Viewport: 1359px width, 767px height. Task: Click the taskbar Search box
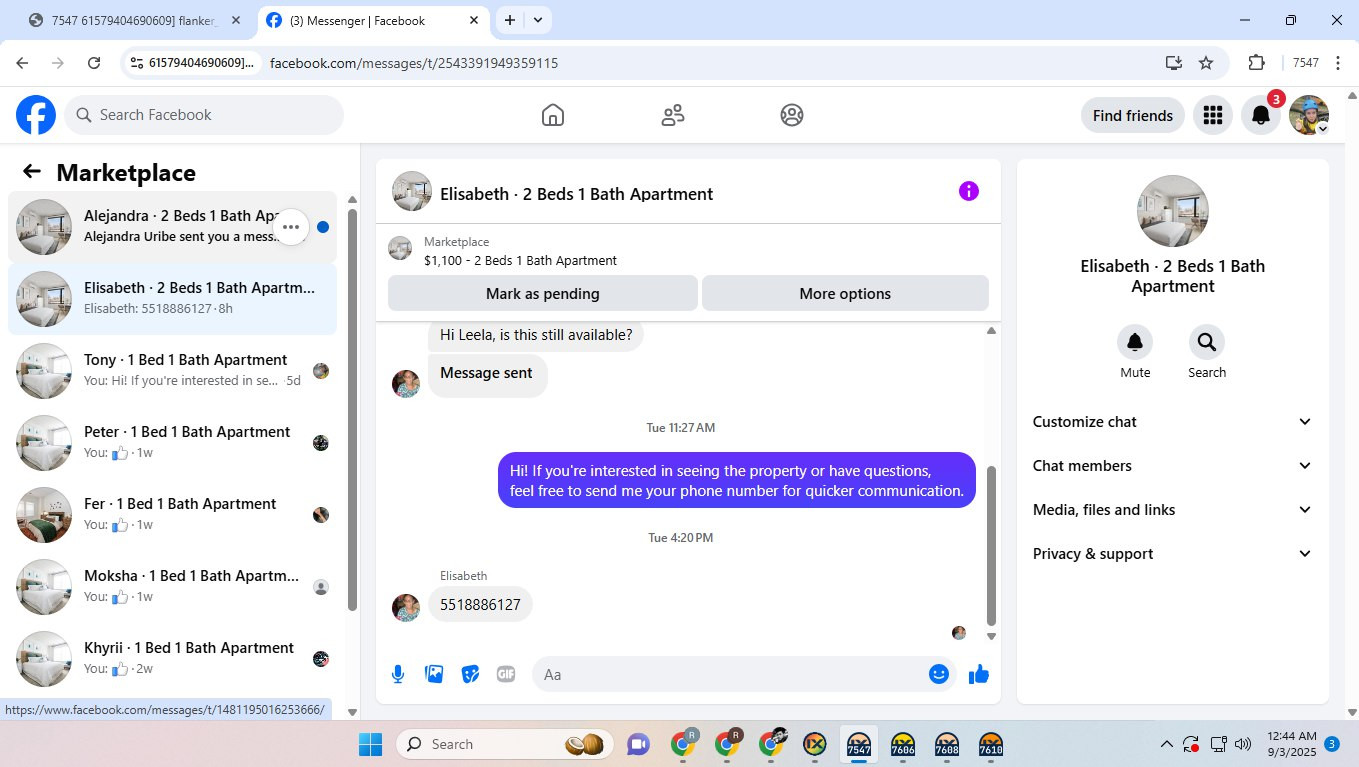(504, 744)
